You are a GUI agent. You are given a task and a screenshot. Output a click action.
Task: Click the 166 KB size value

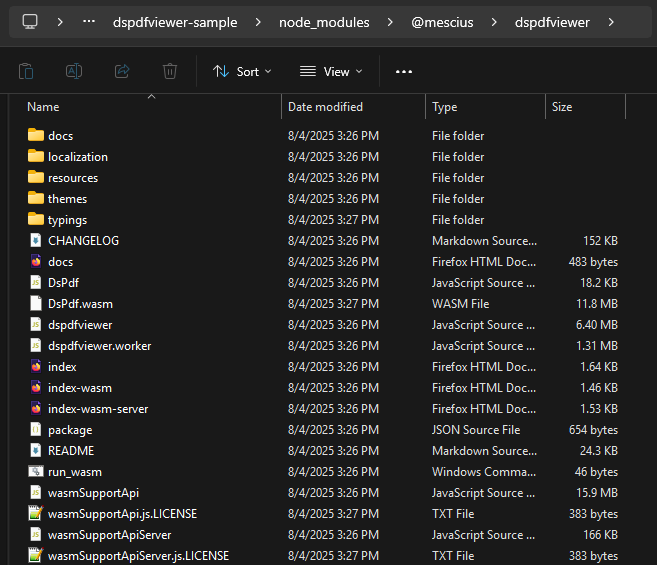[x=600, y=534]
